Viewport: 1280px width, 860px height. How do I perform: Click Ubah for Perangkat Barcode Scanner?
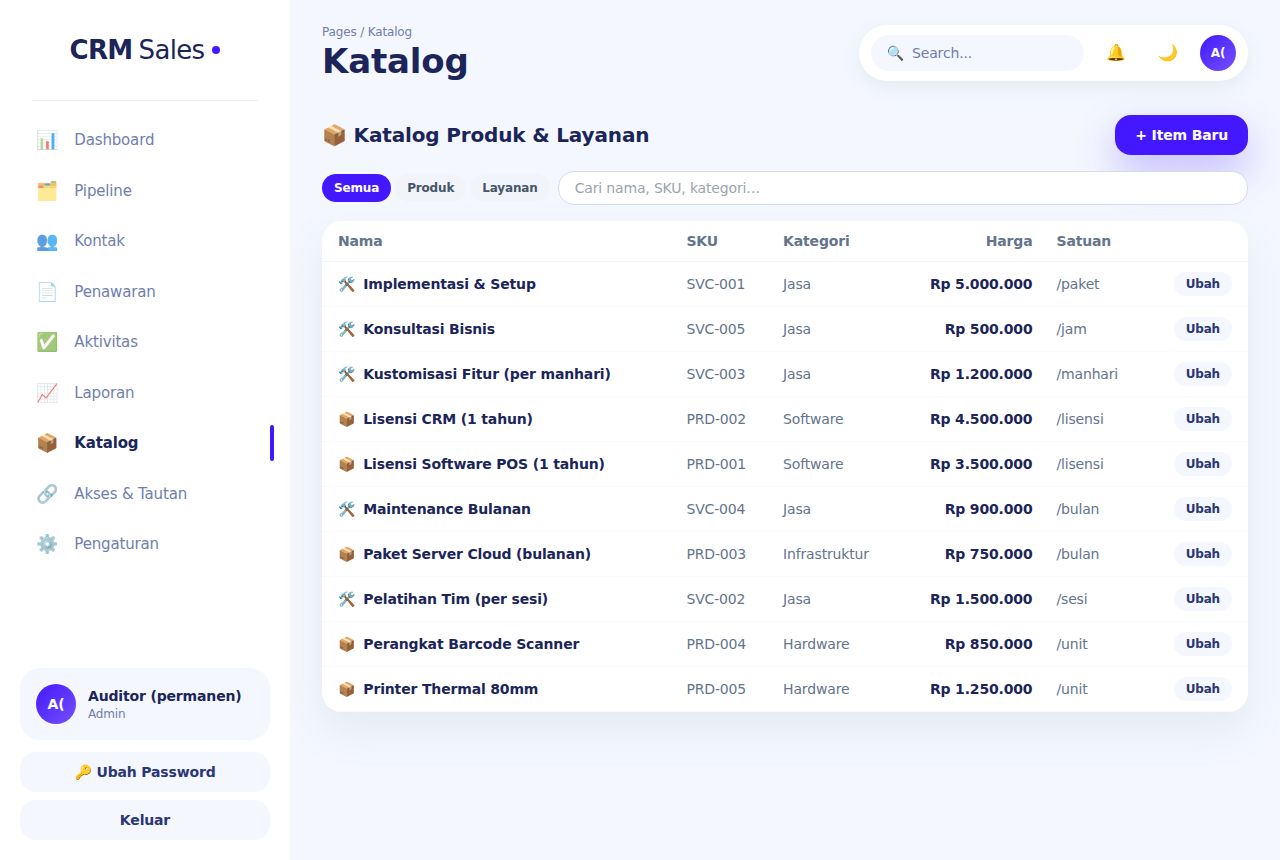(x=1202, y=644)
